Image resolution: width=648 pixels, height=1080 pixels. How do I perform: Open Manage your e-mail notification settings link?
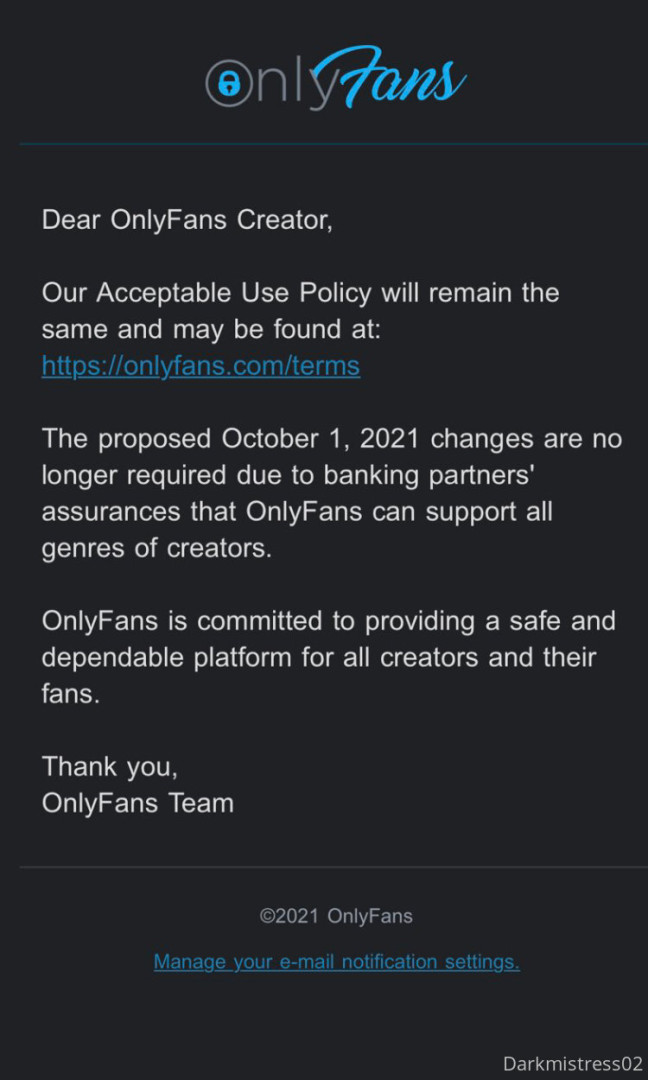(x=336, y=962)
